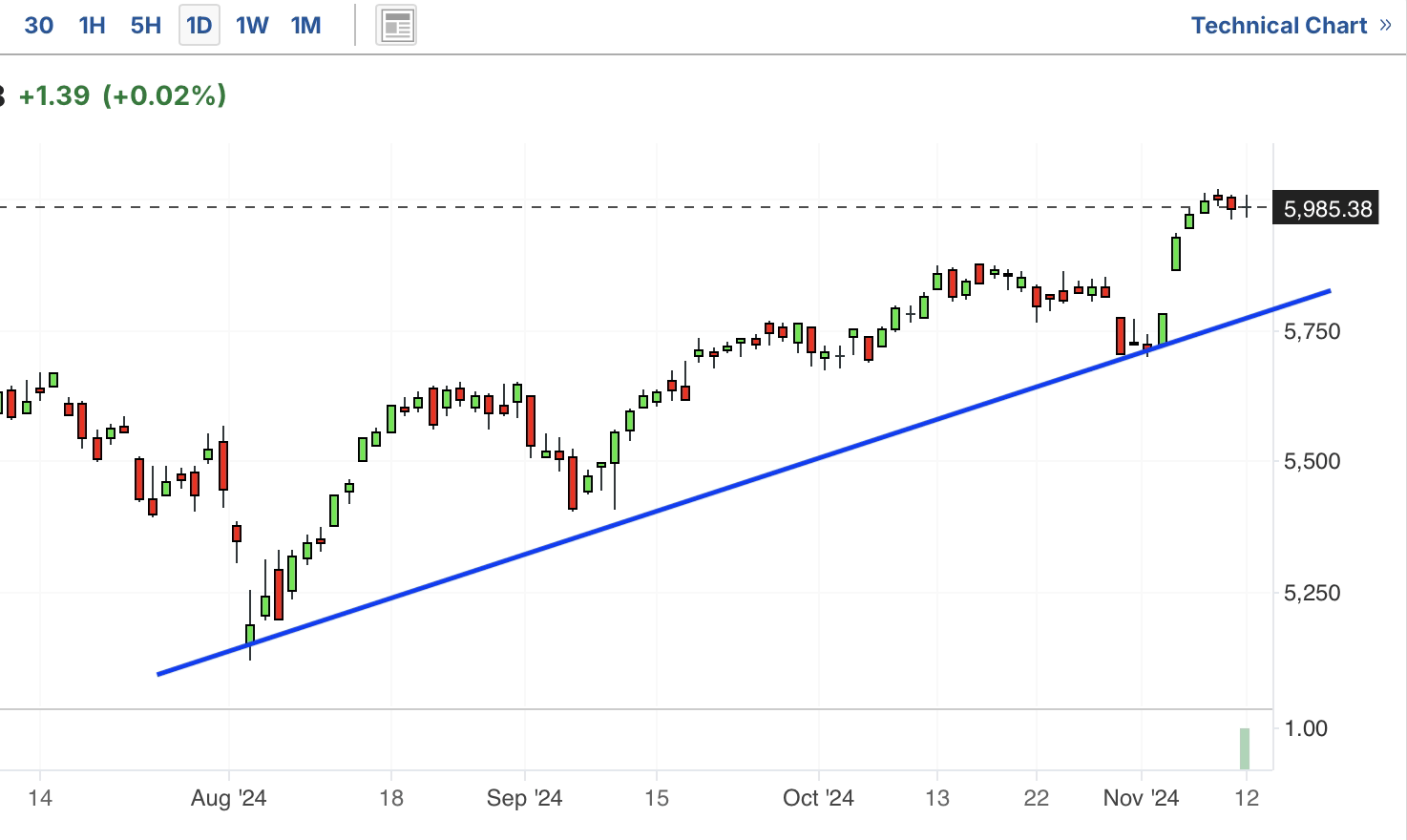Click the Oct '24 date label

point(818,798)
